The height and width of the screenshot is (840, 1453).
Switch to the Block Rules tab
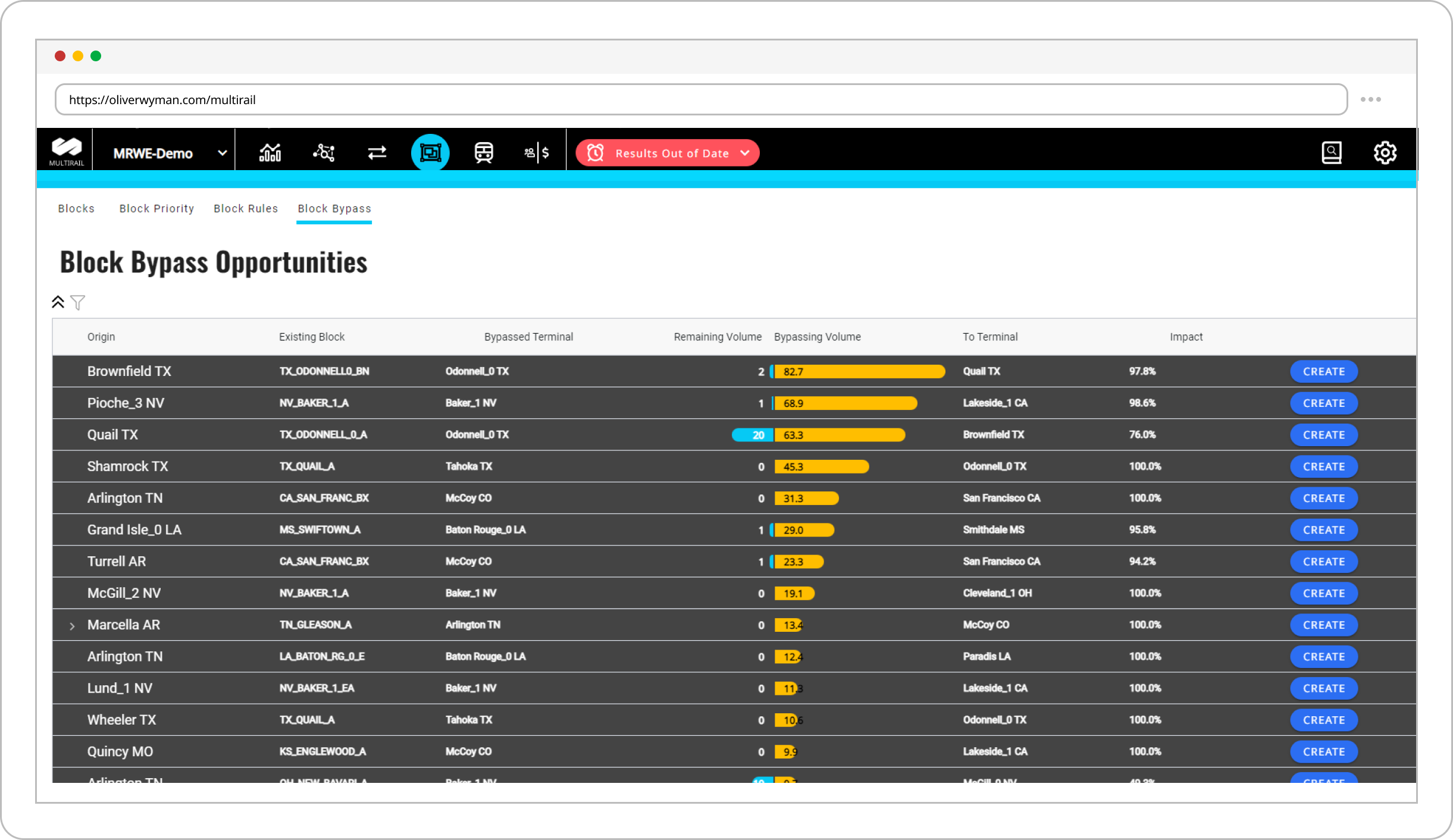246,209
